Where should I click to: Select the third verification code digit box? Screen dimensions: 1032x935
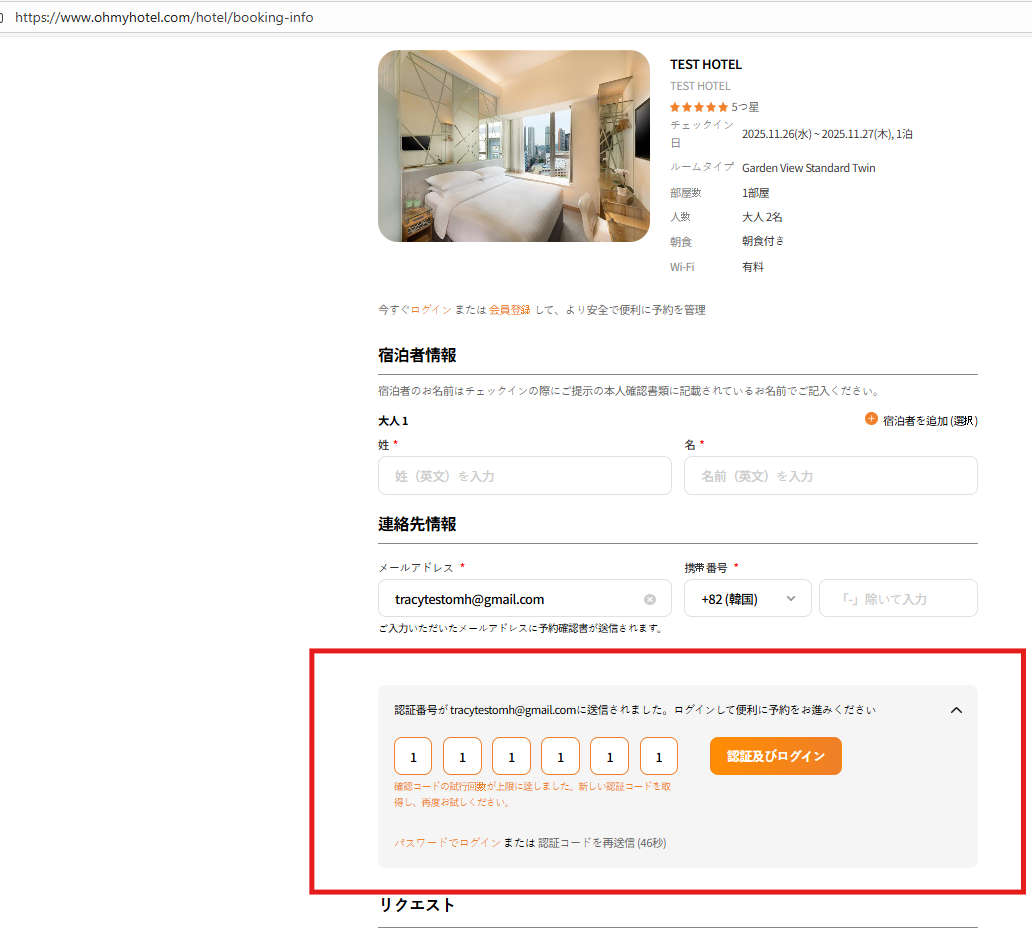pyautogui.click(x=511, y=757)
